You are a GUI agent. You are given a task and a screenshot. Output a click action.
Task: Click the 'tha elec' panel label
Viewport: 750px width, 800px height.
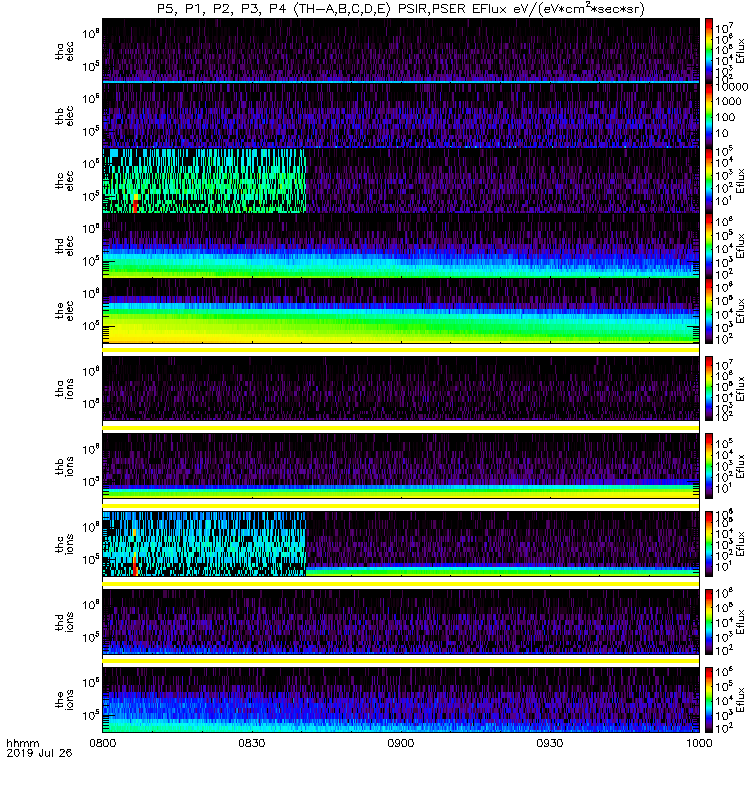click(64, 51)
